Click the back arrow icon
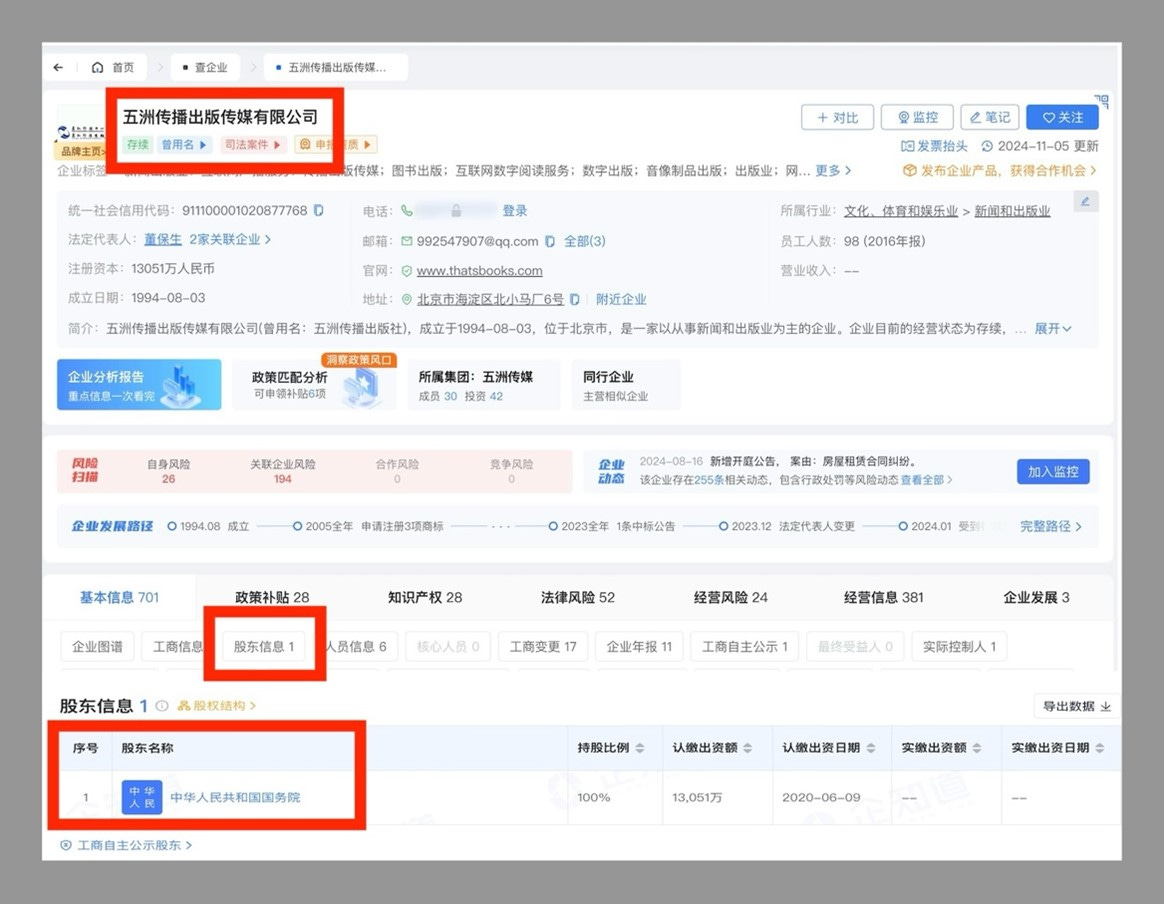Image resolution: width=1164 pixels, height=904 pixels. (x=58, y=68)
